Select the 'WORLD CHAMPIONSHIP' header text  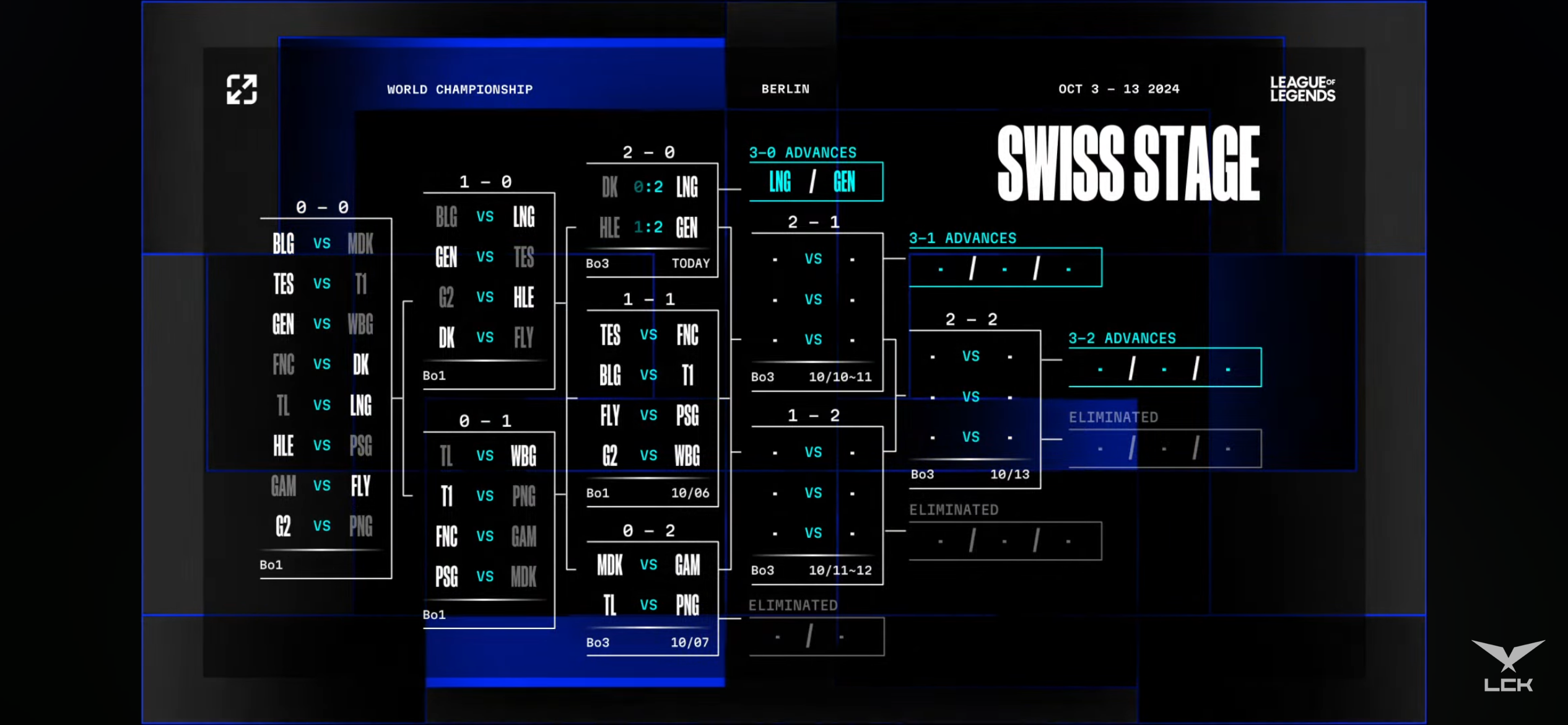[460, 89]
